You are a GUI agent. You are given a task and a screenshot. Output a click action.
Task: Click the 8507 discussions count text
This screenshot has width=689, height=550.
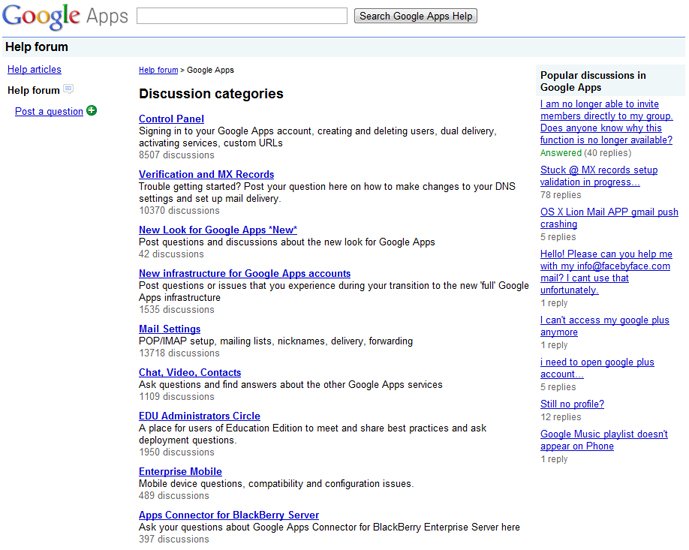[x=177, y=155]
